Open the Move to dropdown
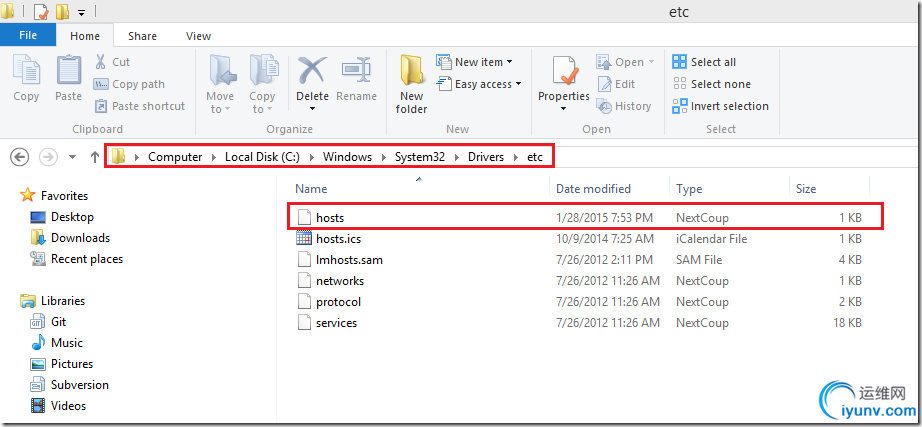The image size is (922, 427). [221, 84]
